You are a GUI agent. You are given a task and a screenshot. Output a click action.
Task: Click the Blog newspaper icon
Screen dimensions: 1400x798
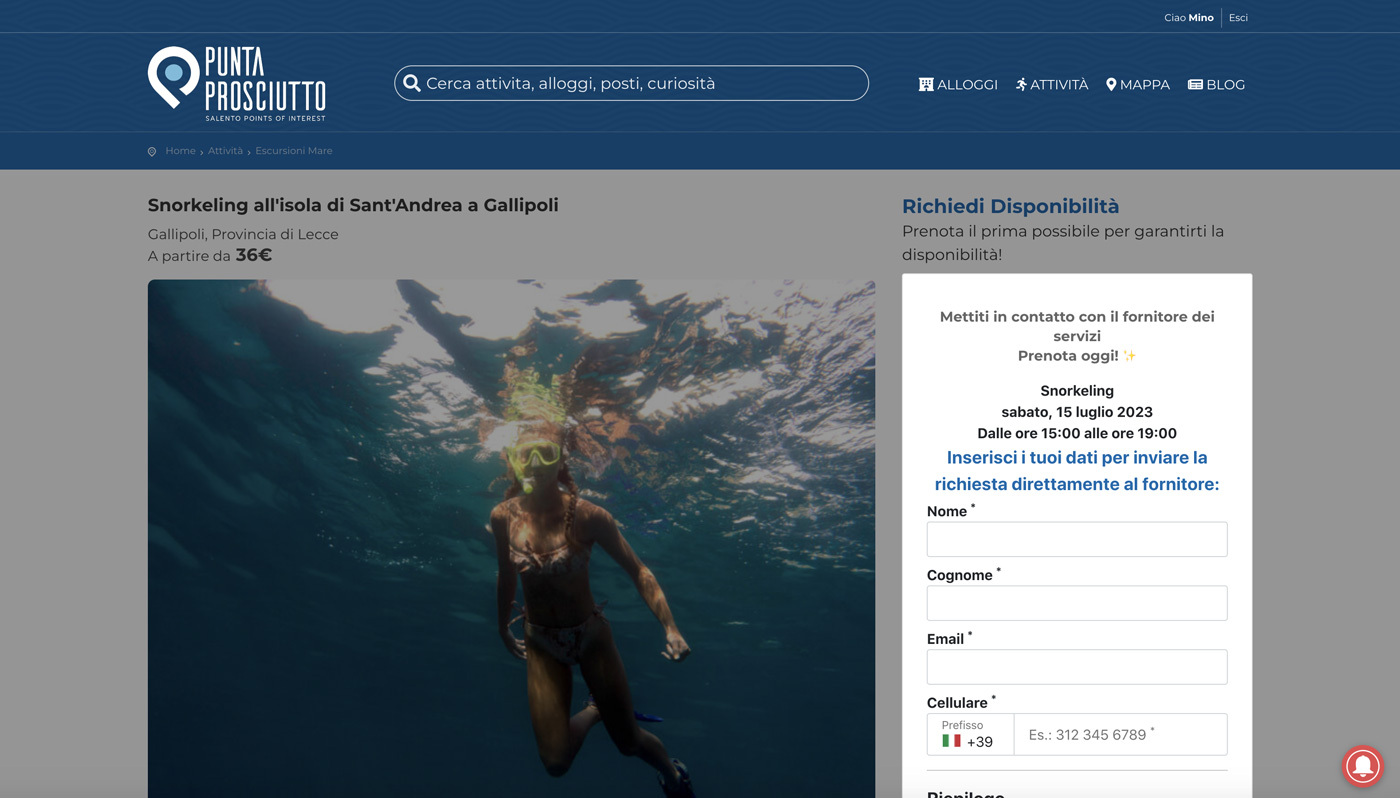coord(1195,85)
